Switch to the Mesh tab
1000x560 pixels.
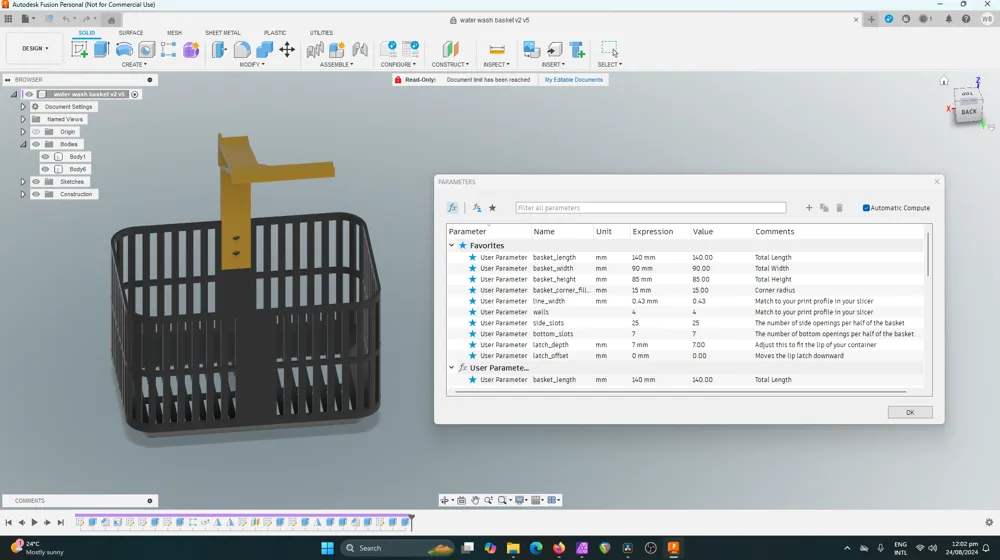tap(174, 33)
